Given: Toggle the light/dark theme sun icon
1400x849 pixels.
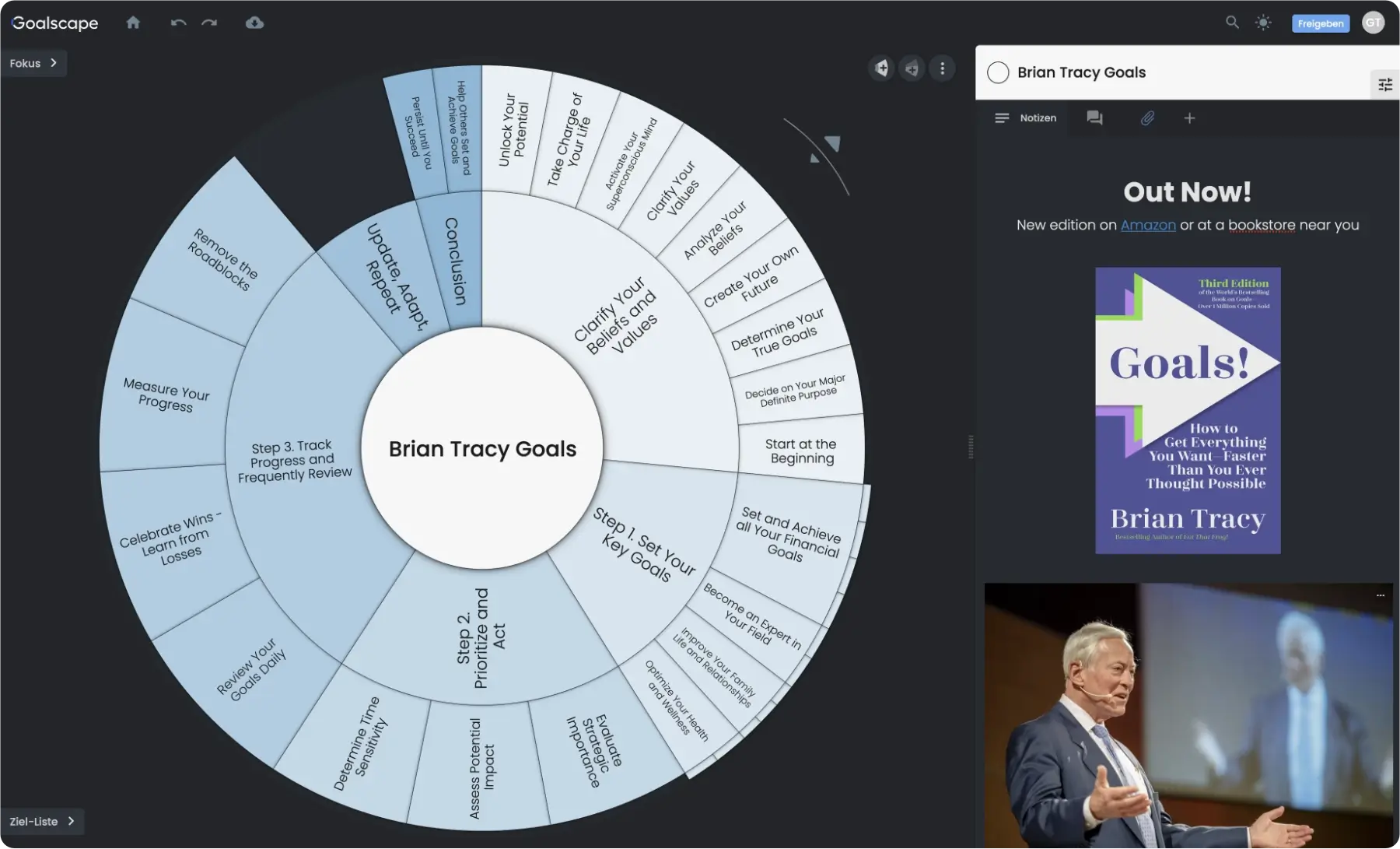Looking at the screenshot, I should (x=1263, y=23).
